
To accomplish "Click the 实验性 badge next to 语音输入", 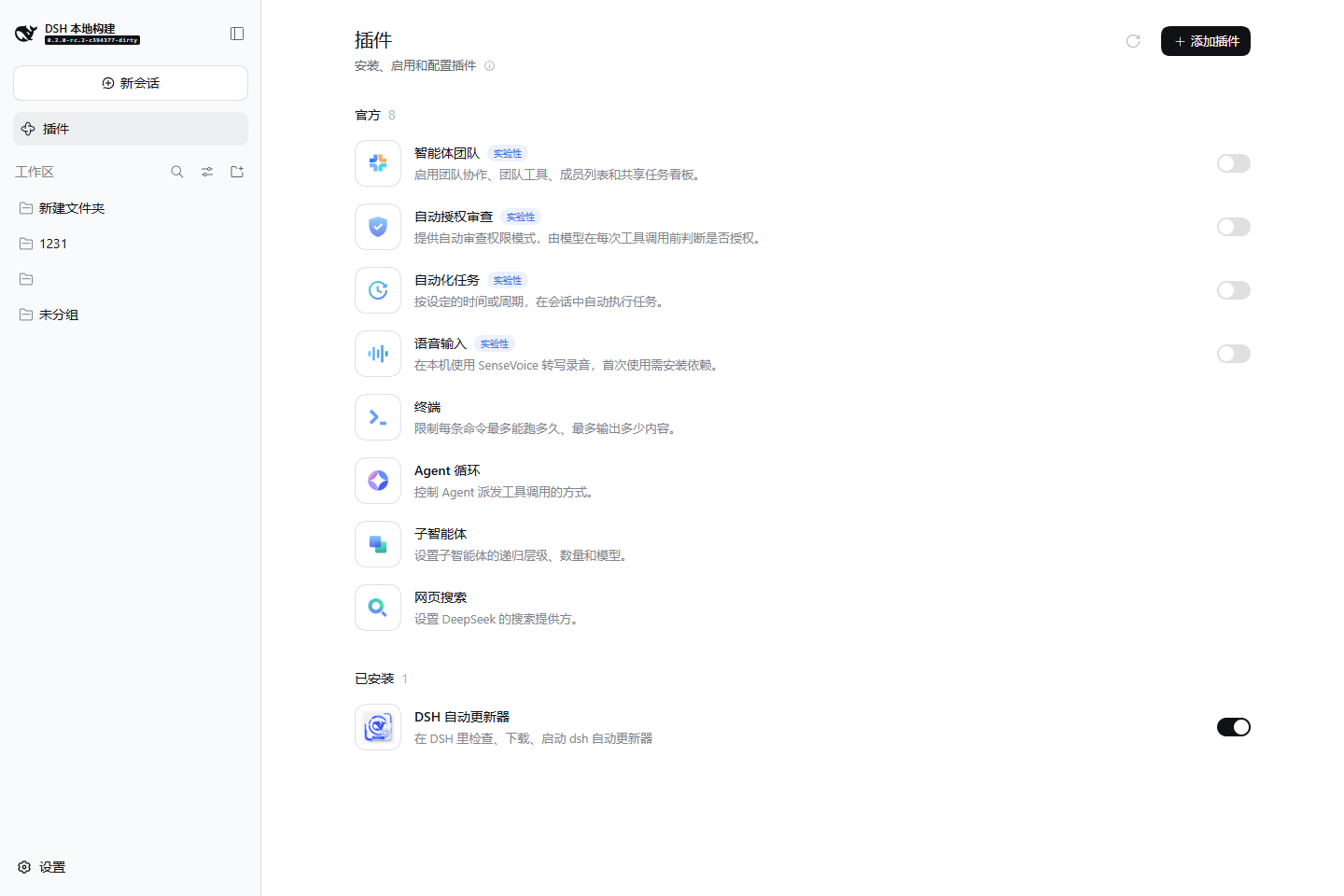I will (x=495, y=343).
